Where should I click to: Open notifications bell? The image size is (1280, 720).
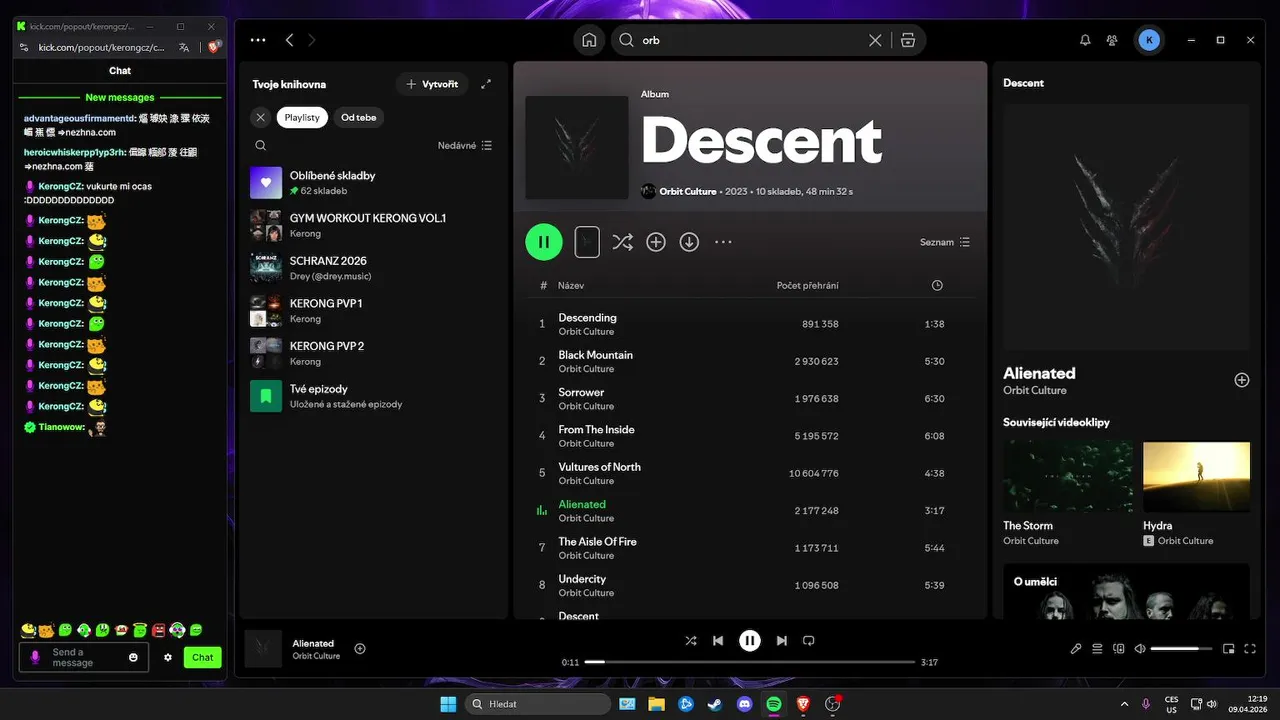point(1085,40)
